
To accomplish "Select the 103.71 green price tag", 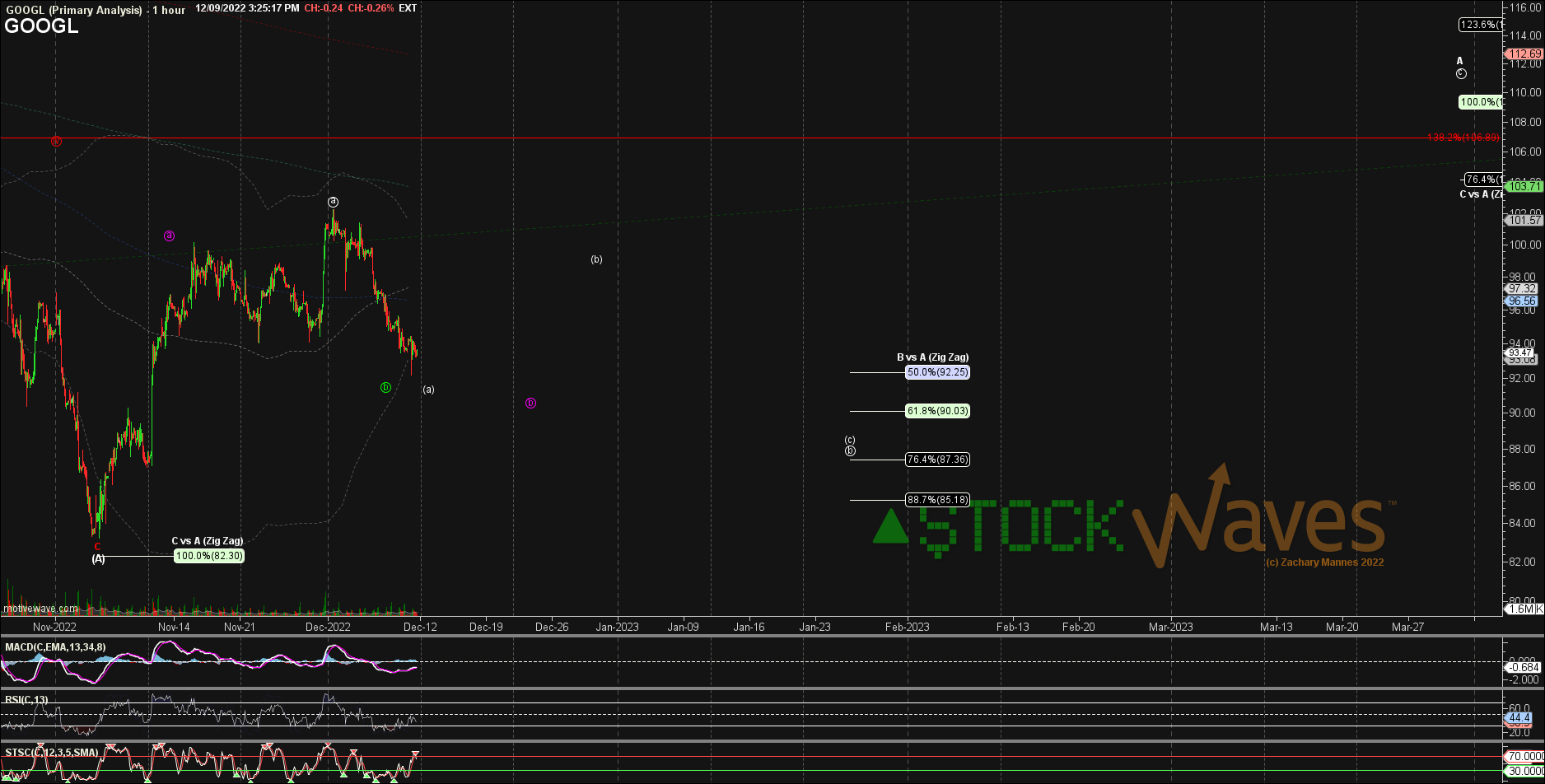I will pos(1524,187).
